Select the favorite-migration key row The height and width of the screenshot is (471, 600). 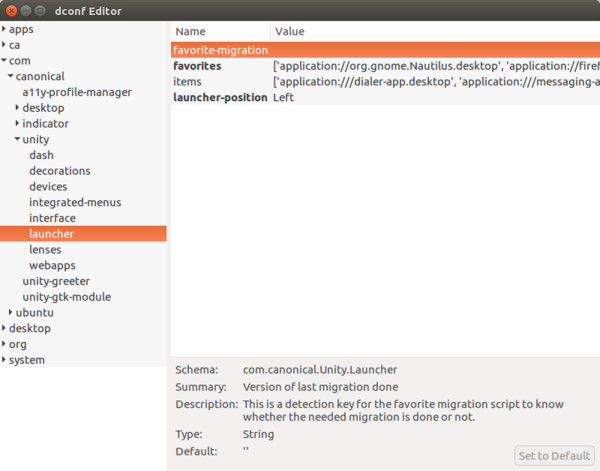(x=385, y=50)
